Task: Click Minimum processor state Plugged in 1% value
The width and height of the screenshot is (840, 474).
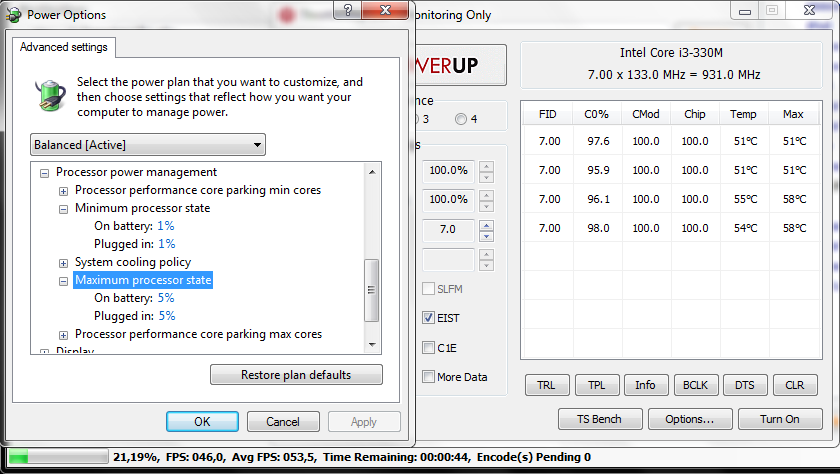Action: coord(167,244)
